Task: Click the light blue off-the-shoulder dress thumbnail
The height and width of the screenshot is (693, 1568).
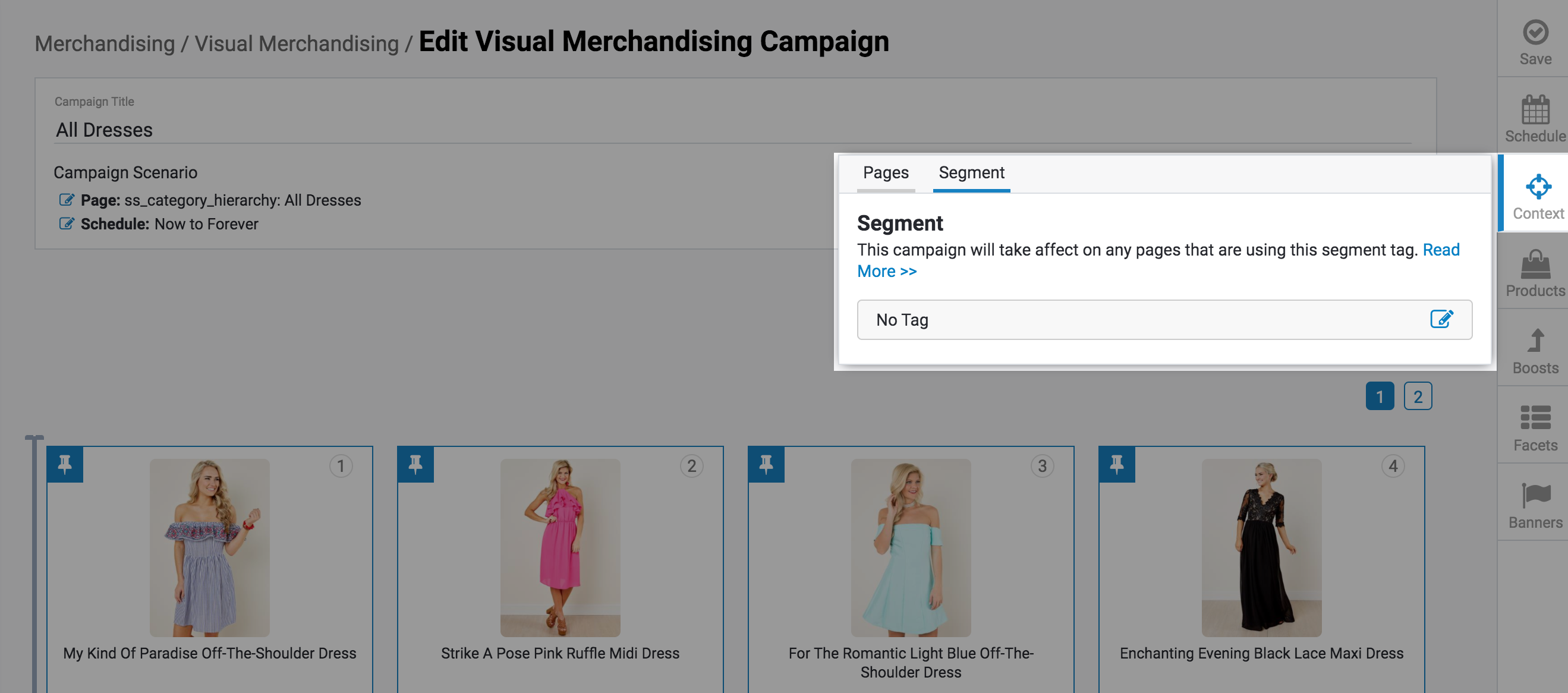Action: click(911, 546)
